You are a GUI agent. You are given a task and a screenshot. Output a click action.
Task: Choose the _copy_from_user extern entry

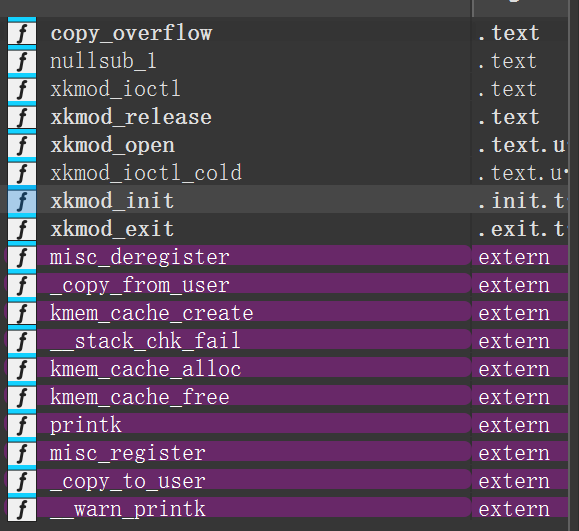140,285
